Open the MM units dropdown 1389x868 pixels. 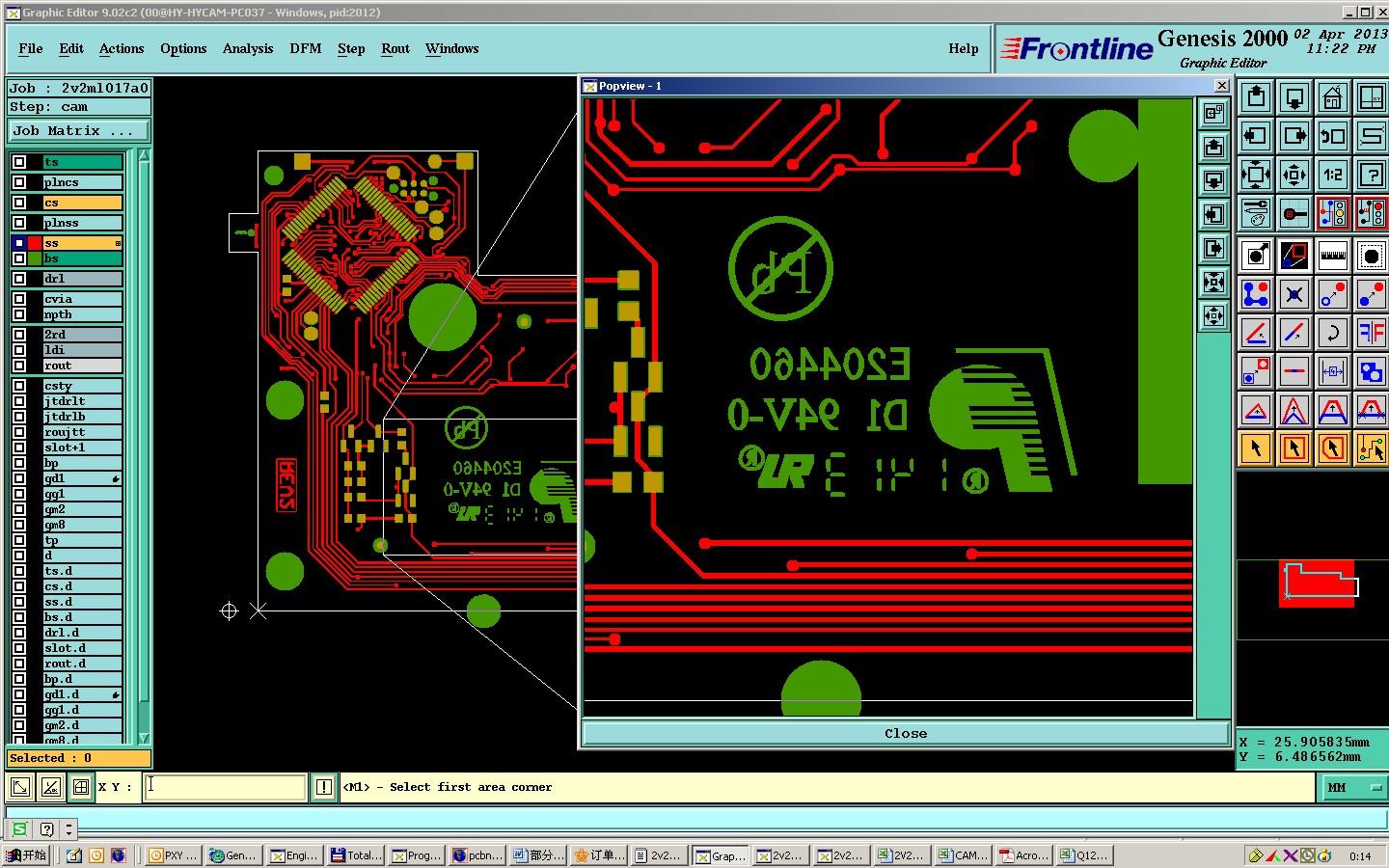coord(1352,788)
